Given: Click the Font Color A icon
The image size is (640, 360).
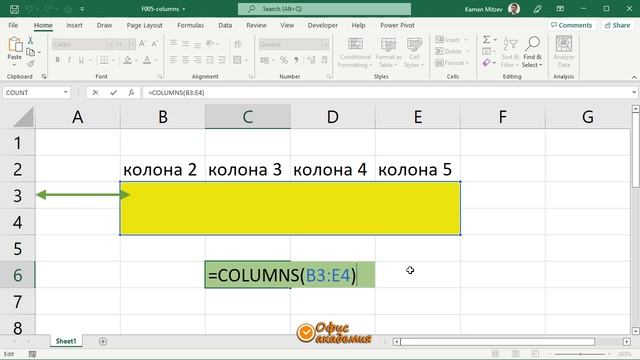Looking at the screenshot, I should point(147,60).
